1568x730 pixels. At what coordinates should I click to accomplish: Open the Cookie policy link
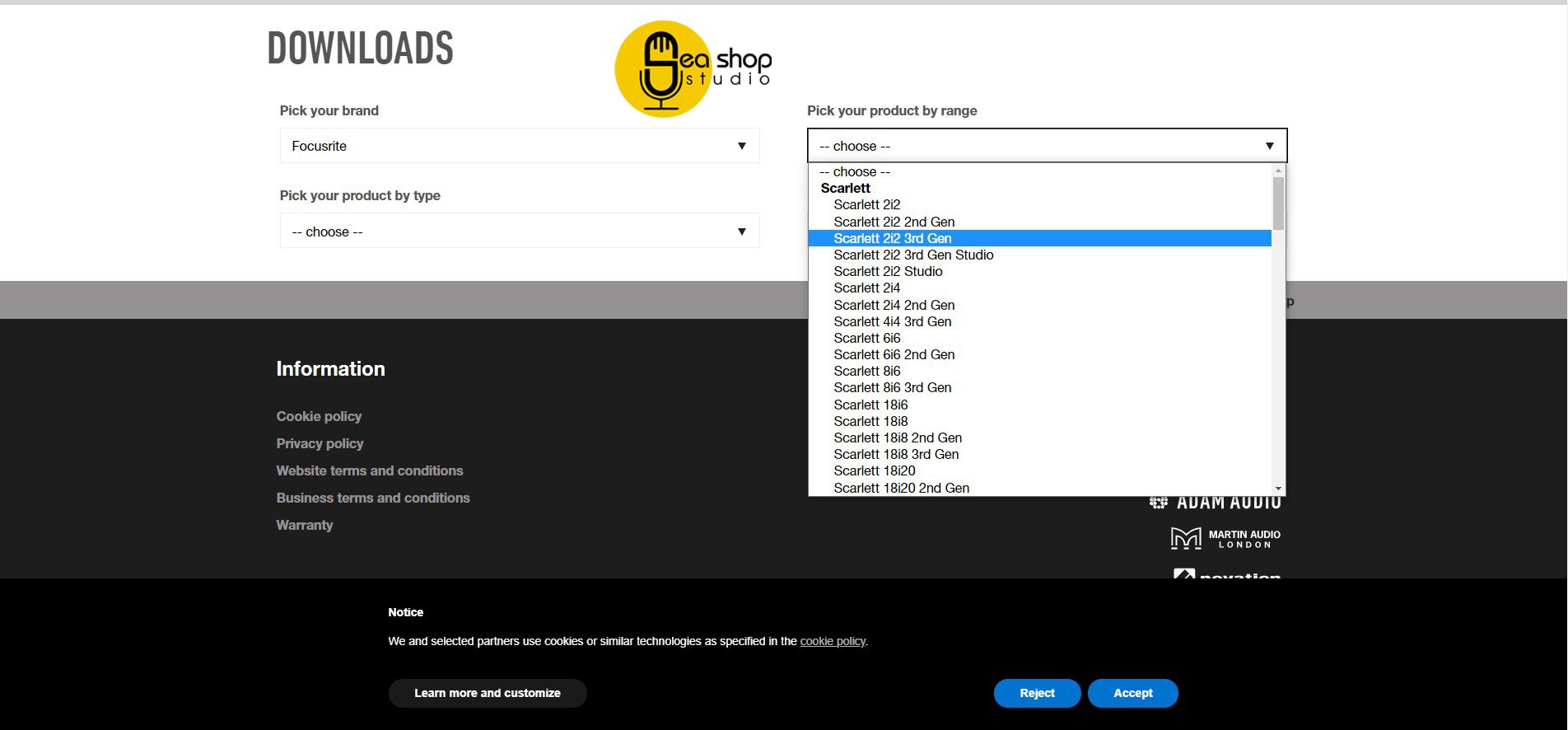[x=319, y=416]
